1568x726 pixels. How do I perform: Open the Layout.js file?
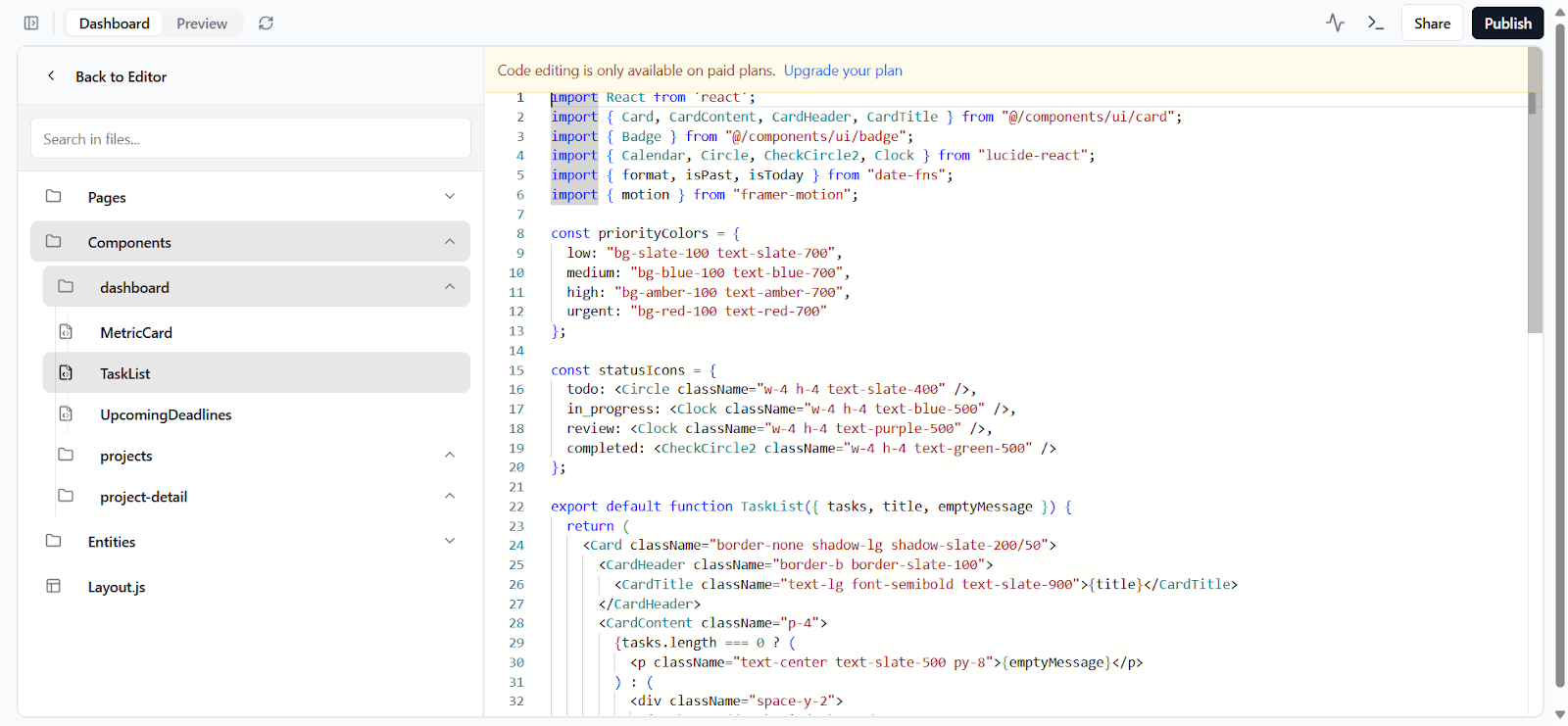pos(251,587)
